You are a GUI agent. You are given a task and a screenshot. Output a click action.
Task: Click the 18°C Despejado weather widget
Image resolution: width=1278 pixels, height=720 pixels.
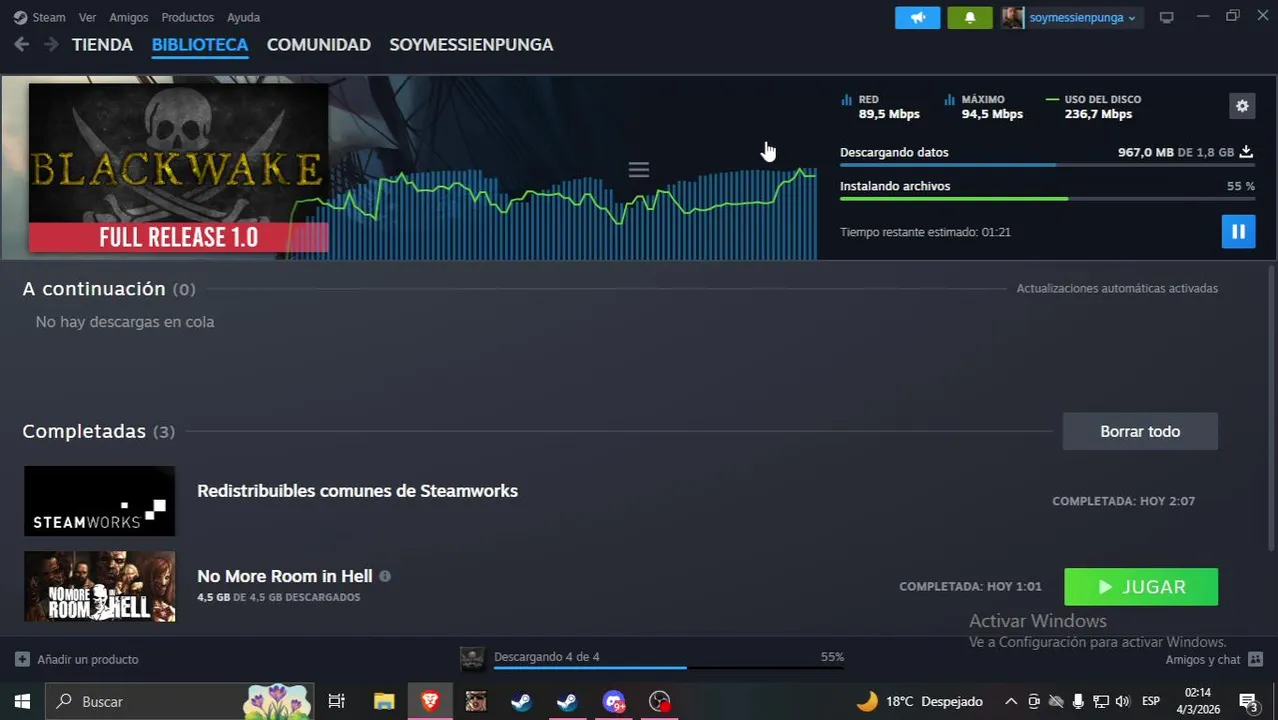pyautogui.click(x=920, y=702)
